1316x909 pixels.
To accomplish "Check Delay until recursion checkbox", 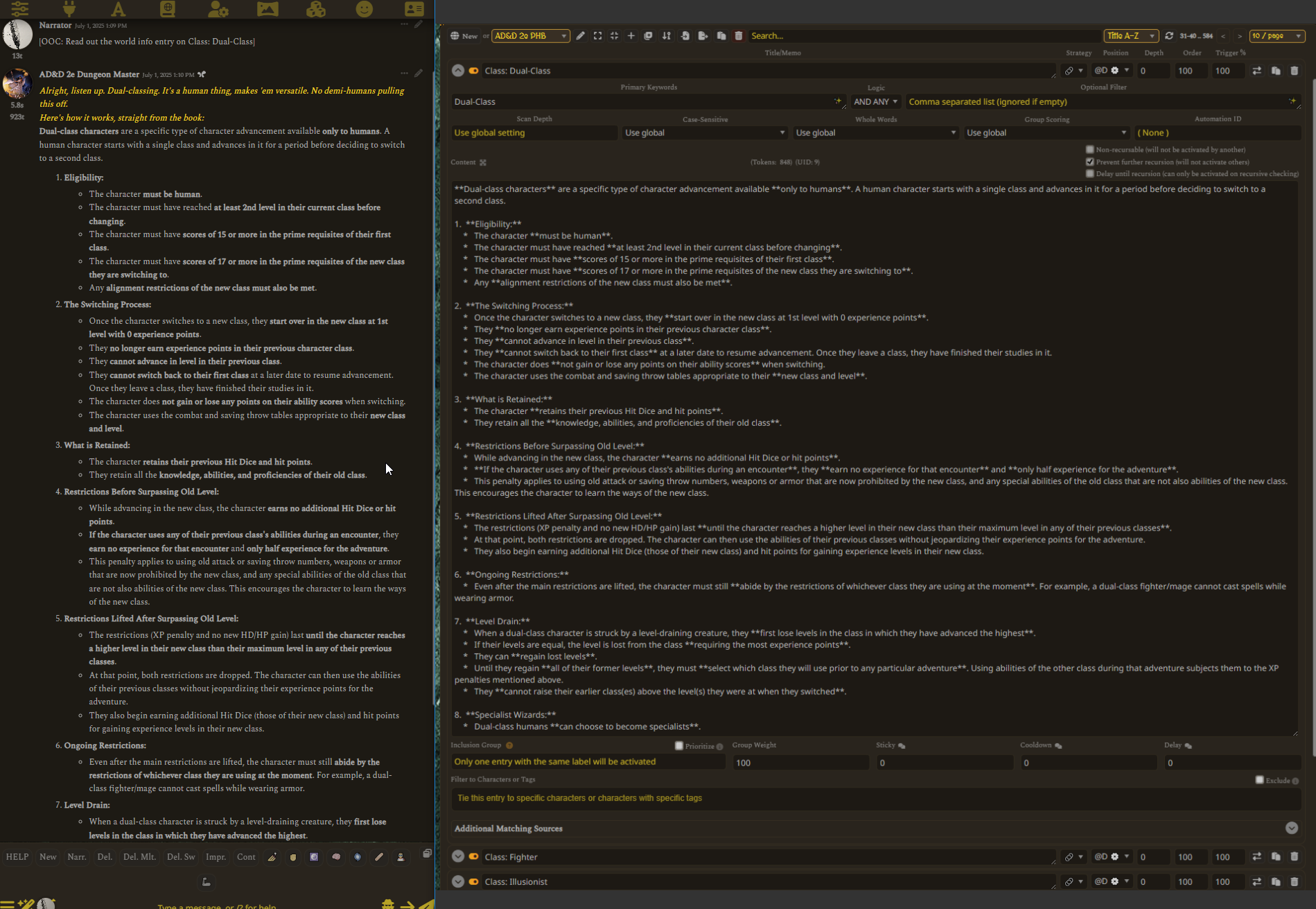I will [1090, 173].
